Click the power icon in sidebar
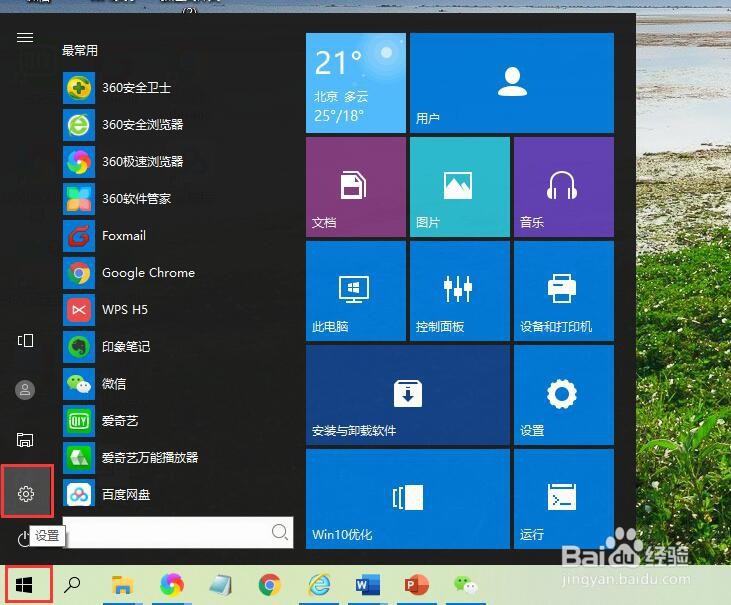Viewport: 731px width, 605px height. (23, 539)
